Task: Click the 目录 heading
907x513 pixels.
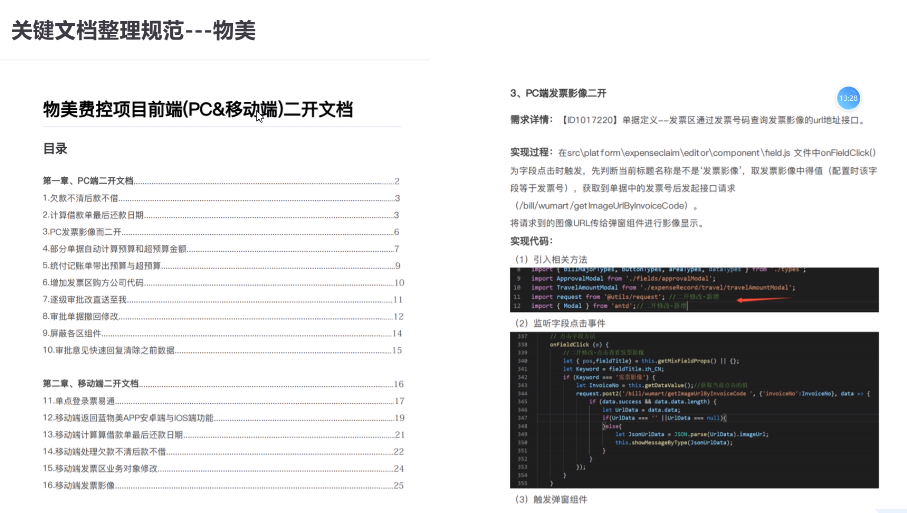Action: 55,149
